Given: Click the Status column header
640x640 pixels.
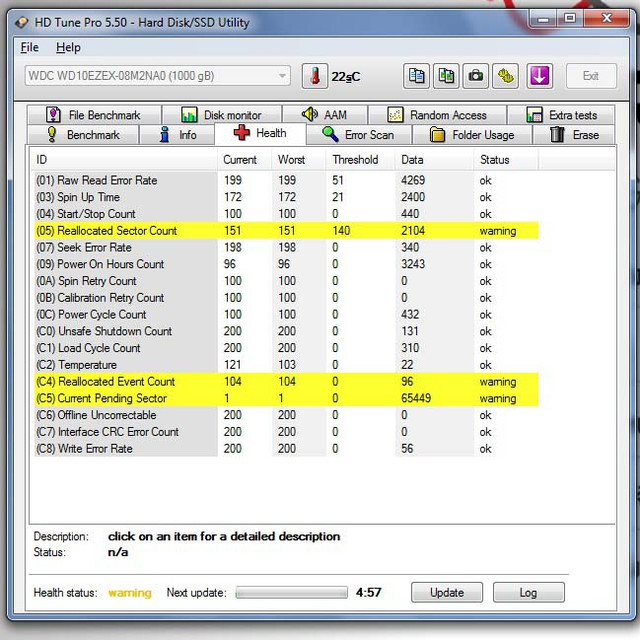Looking at the screenshot, I should (x=506, y=160).
